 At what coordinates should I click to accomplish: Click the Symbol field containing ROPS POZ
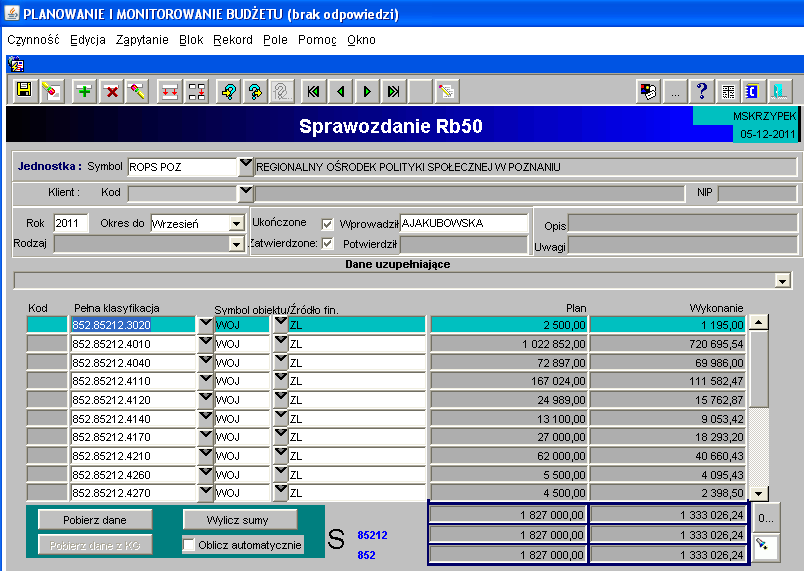[183, 167]
